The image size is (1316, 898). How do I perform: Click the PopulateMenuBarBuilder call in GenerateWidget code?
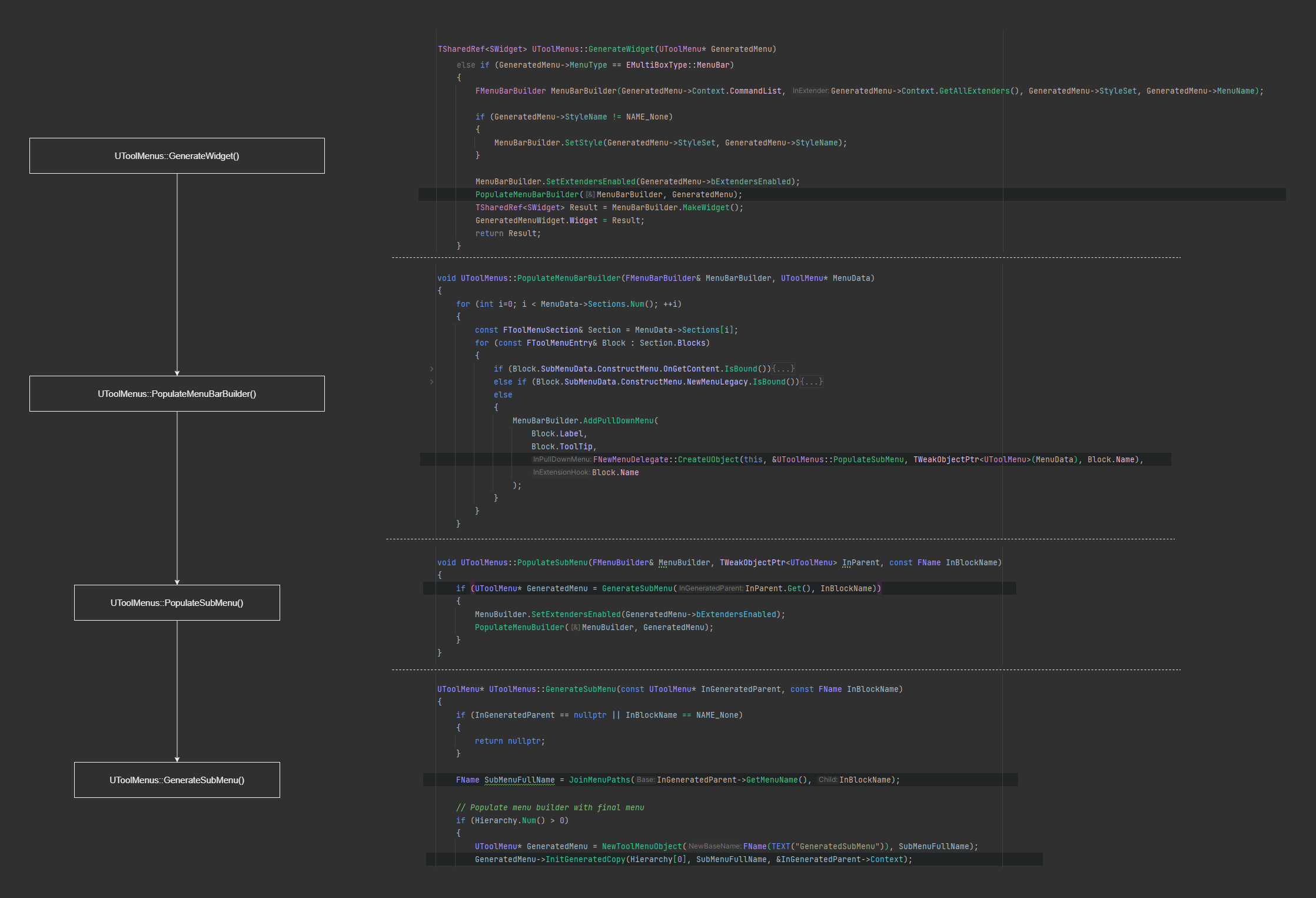click(x=527, y=195)
